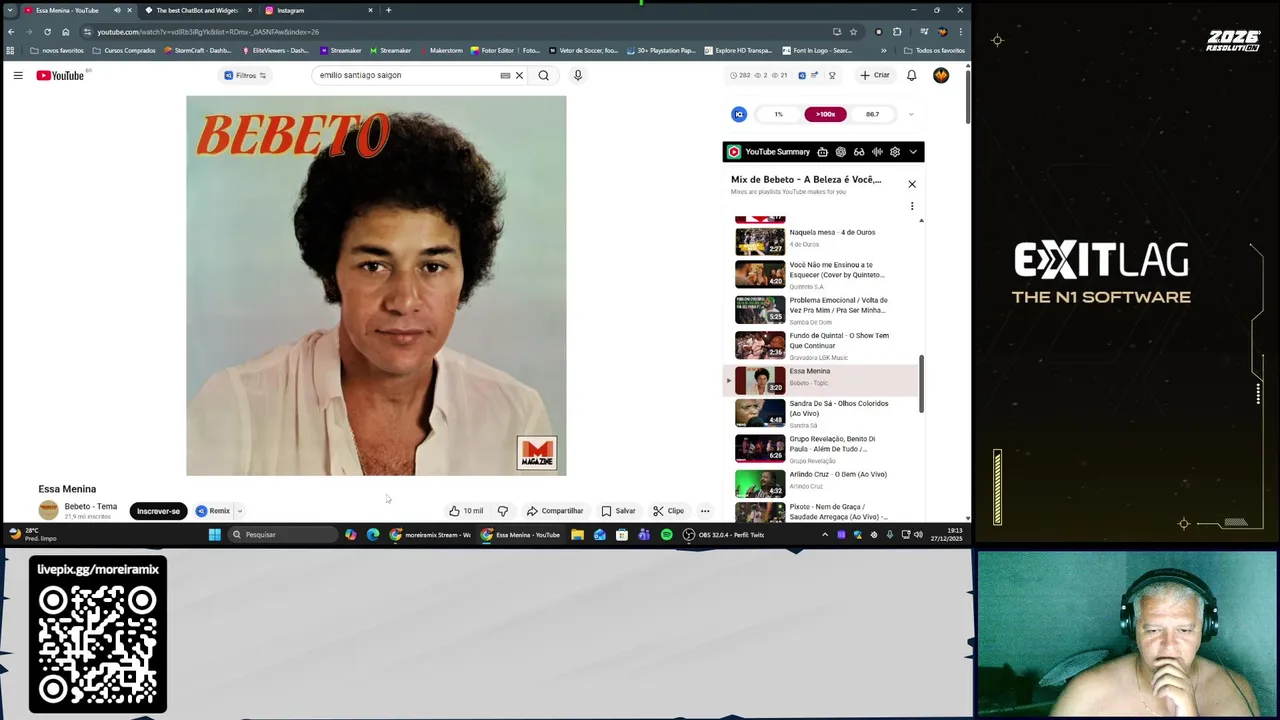Viewport: 1280px width, 720px height.
Task: Open the tab search dropdown in Chrome
Action: tap(11, 10)
